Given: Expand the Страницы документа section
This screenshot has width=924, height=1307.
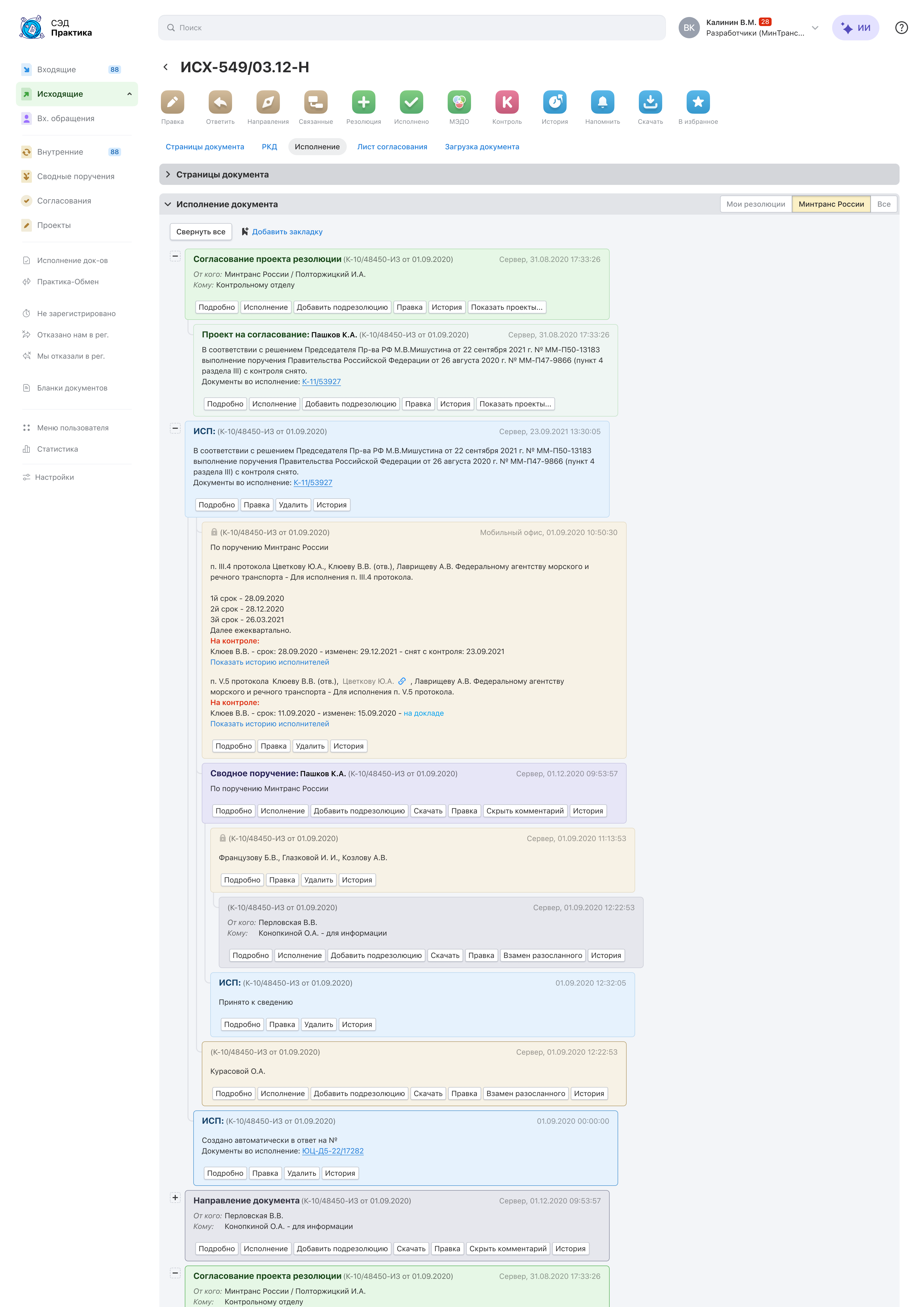Looking at the screenshot, I should coord(168,175).
